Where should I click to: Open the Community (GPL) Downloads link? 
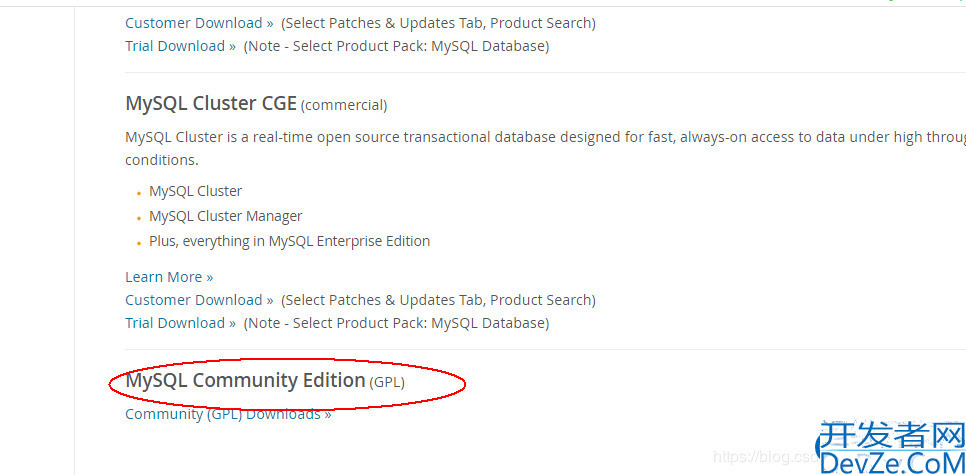228,414
